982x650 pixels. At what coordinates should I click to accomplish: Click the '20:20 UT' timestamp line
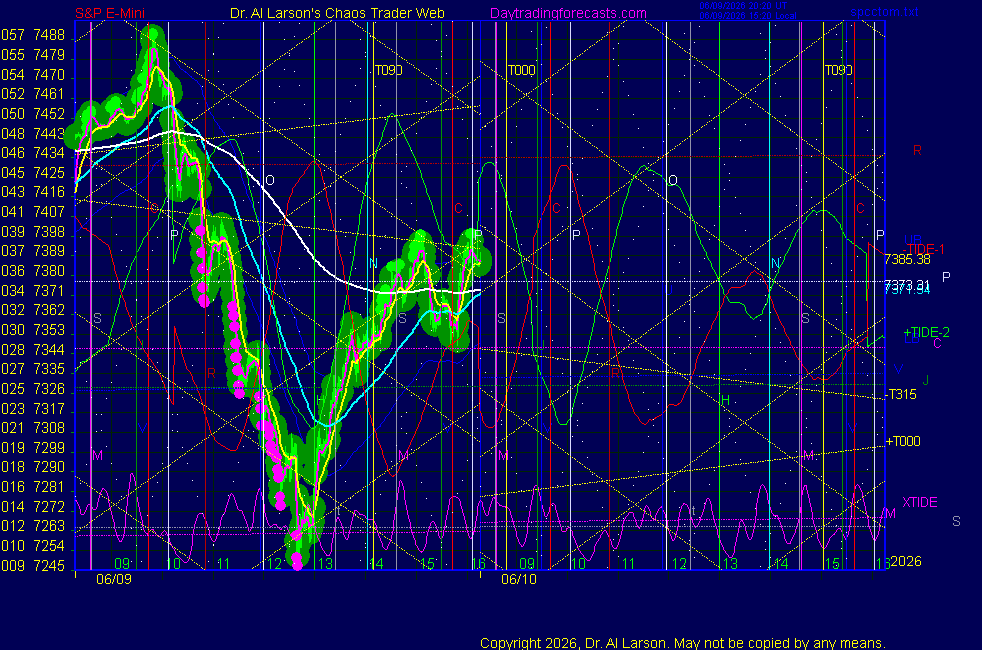pyautogui.click(x=743, y=6)
